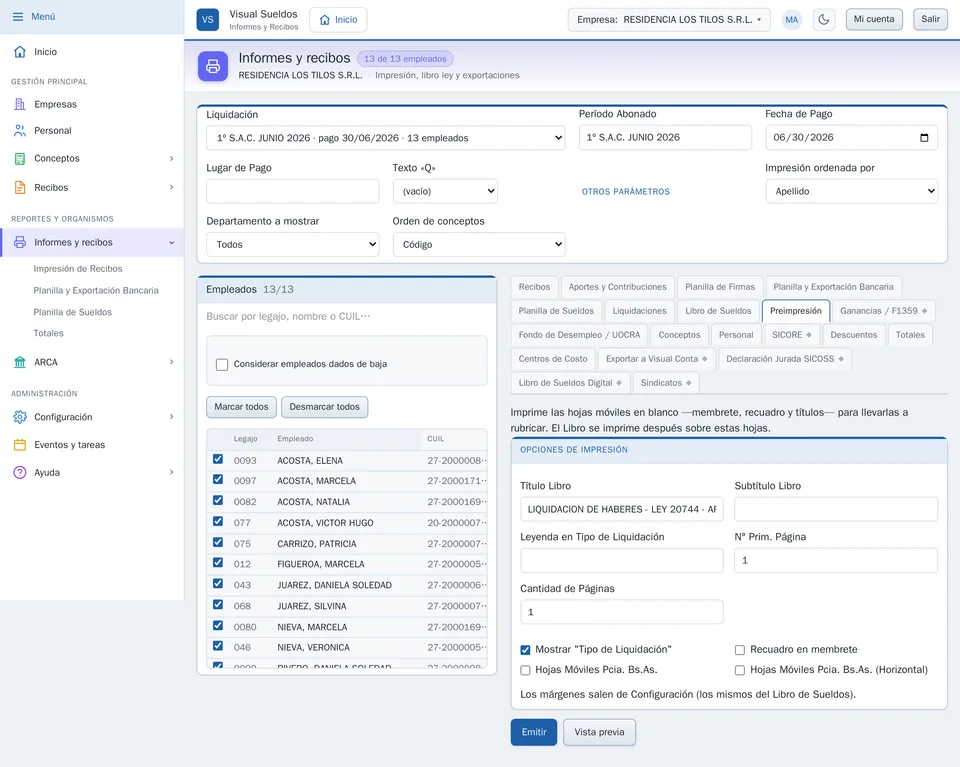Uncheck employee CARRIZO, PATRICIA
This screenshot has height=767, width=960.
[218, 542]
